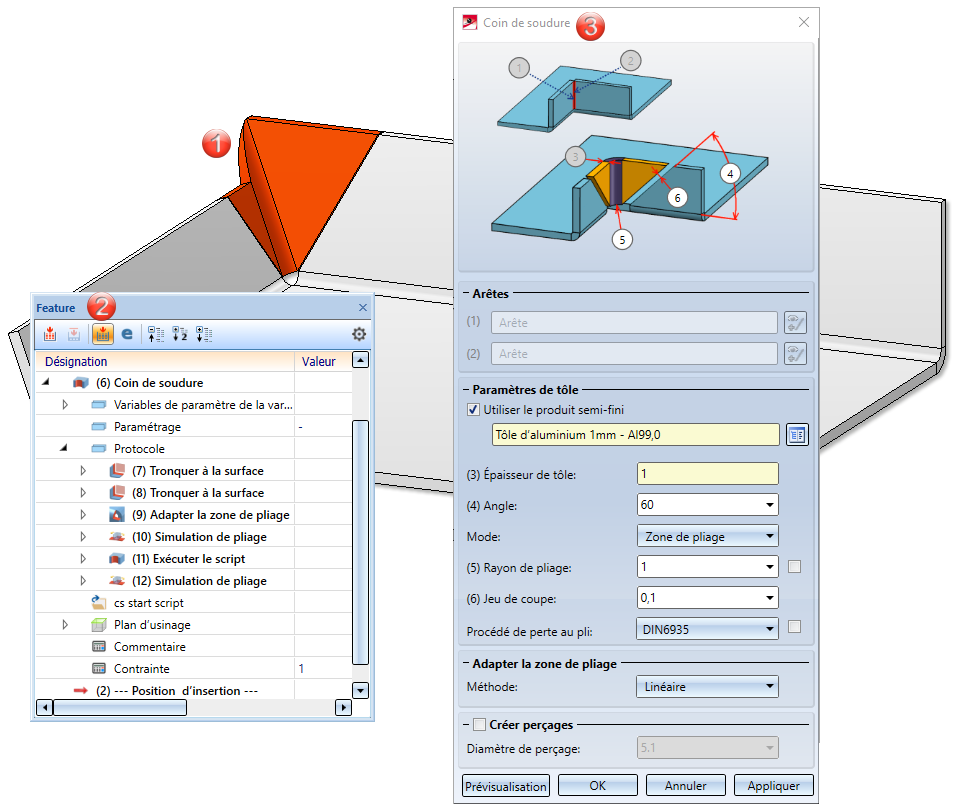Click the 'Prévisualisation' button
Image resolution: width=960 pixels, height=806 pixels.
pyautogui.click(x=506, y=786)
